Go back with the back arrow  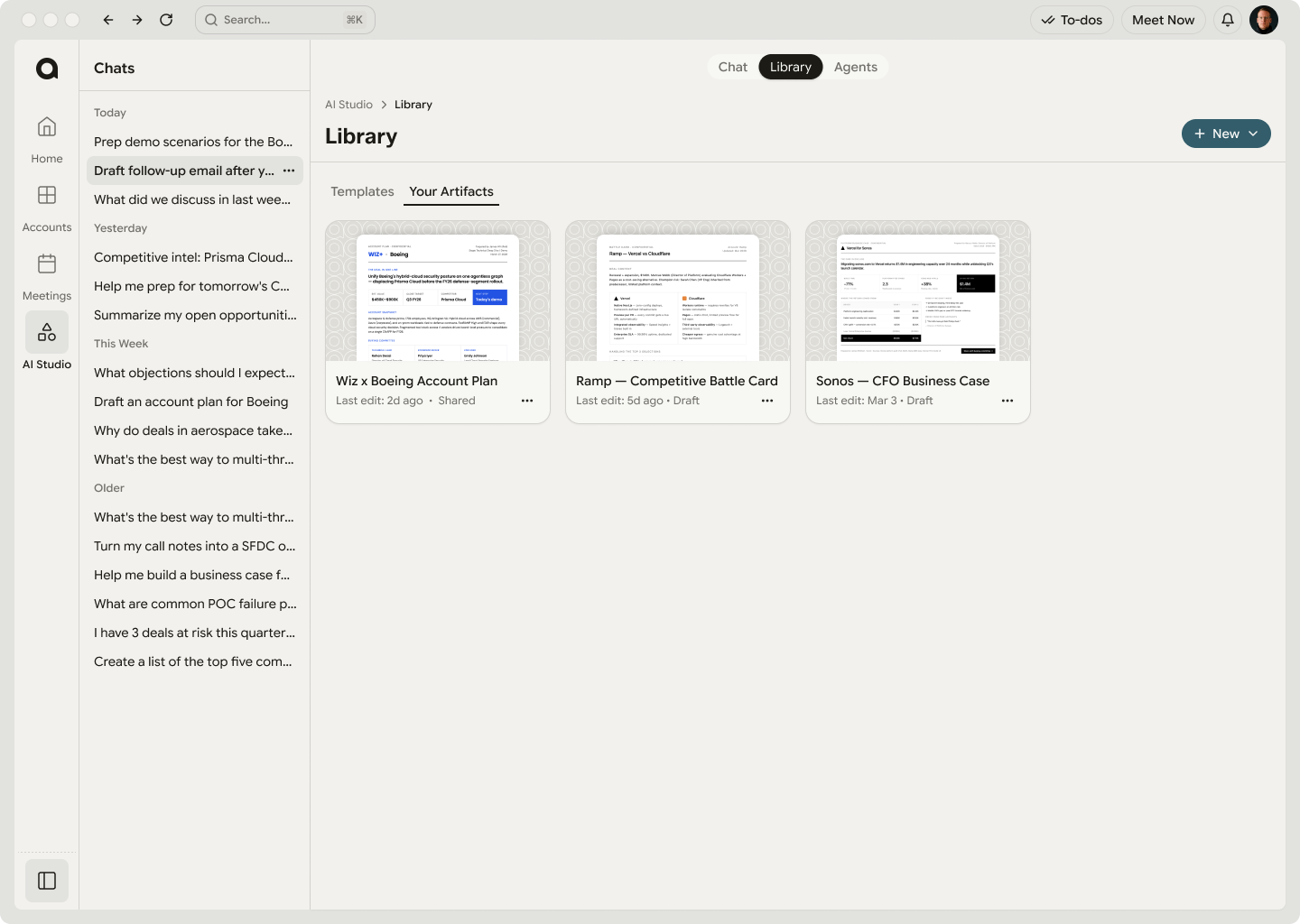coord(108,20)
